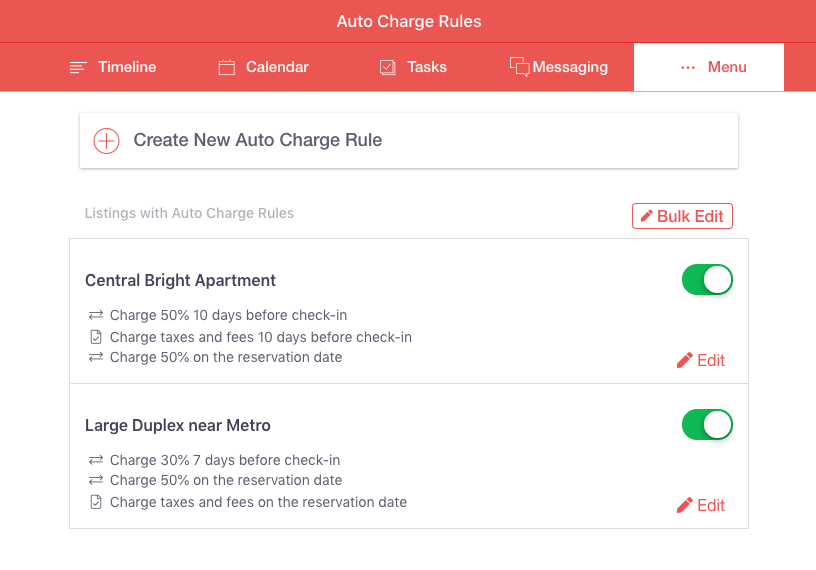The image size is (816, 570).
Task: Open the Menu tab
Action: click(x=709, y=67)
